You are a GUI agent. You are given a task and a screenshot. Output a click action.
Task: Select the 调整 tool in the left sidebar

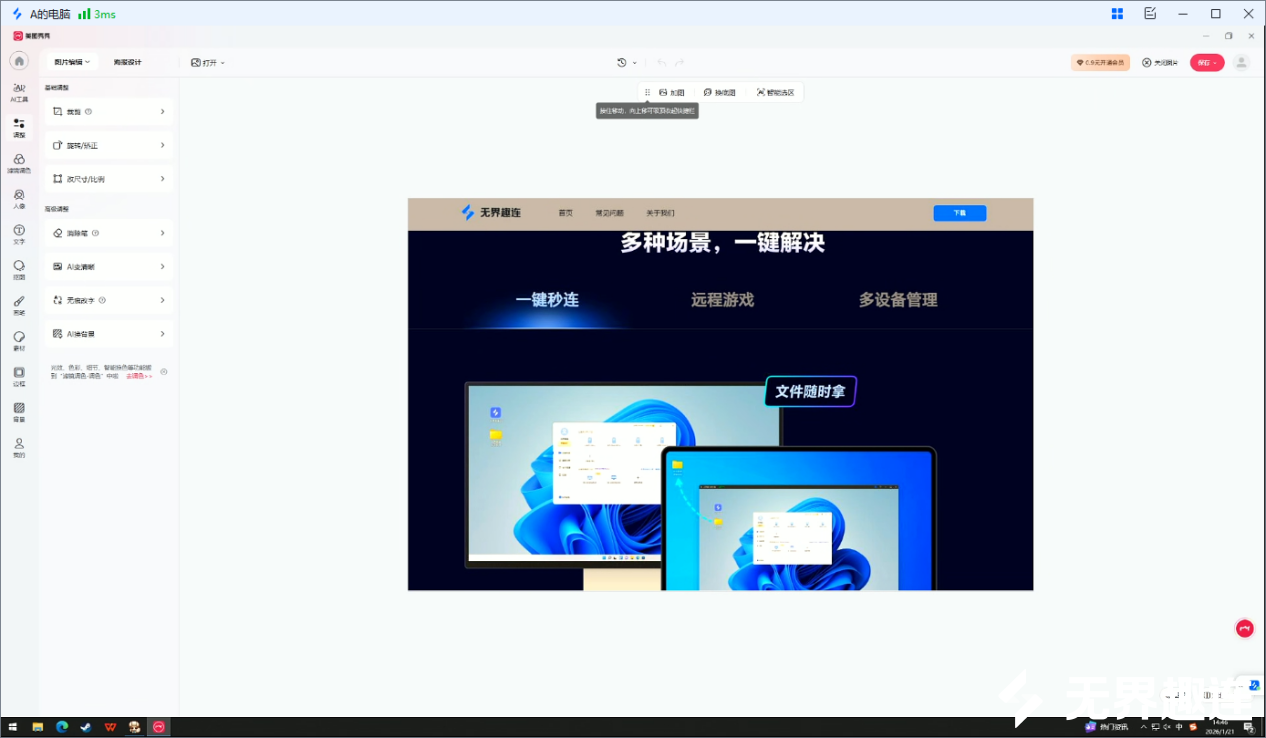pos(18,126)
